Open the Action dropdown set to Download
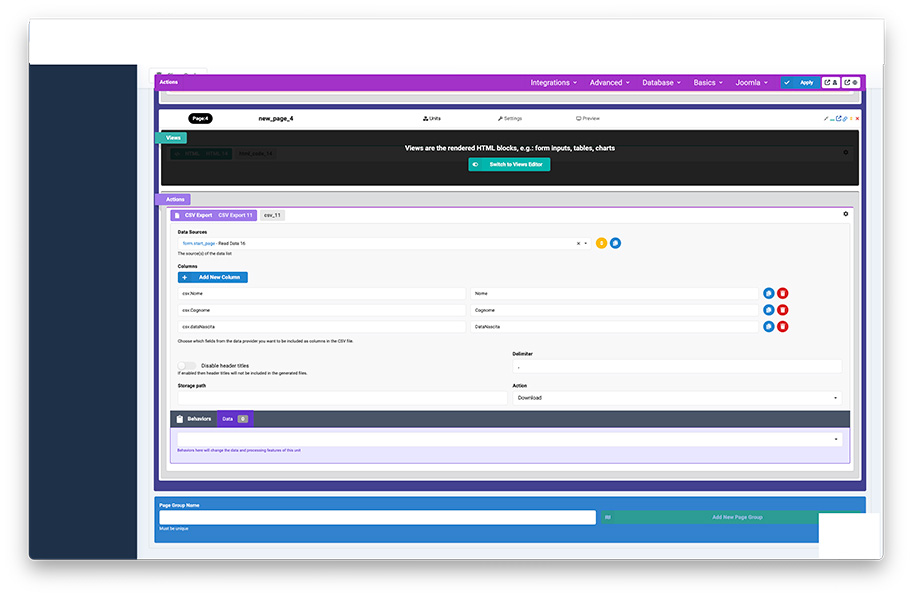The image size is (910, 596). (677, 397)
